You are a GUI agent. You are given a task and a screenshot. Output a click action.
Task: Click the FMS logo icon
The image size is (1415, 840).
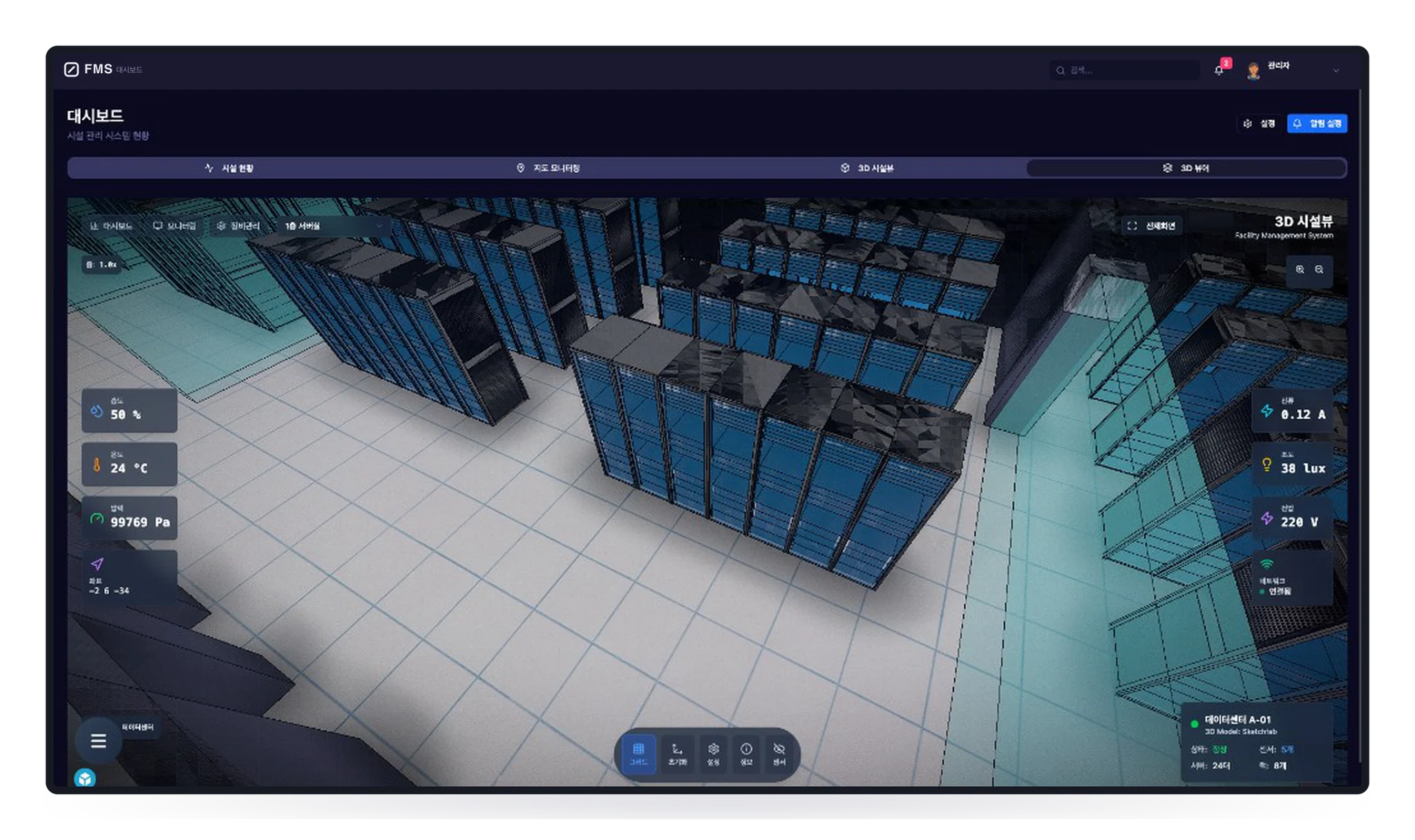pos(71,69)
